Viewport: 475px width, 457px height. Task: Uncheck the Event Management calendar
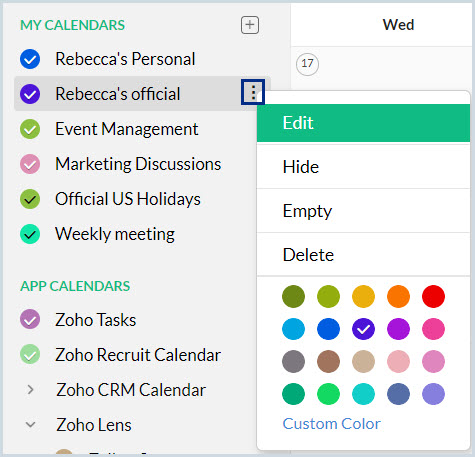[30, 129]
